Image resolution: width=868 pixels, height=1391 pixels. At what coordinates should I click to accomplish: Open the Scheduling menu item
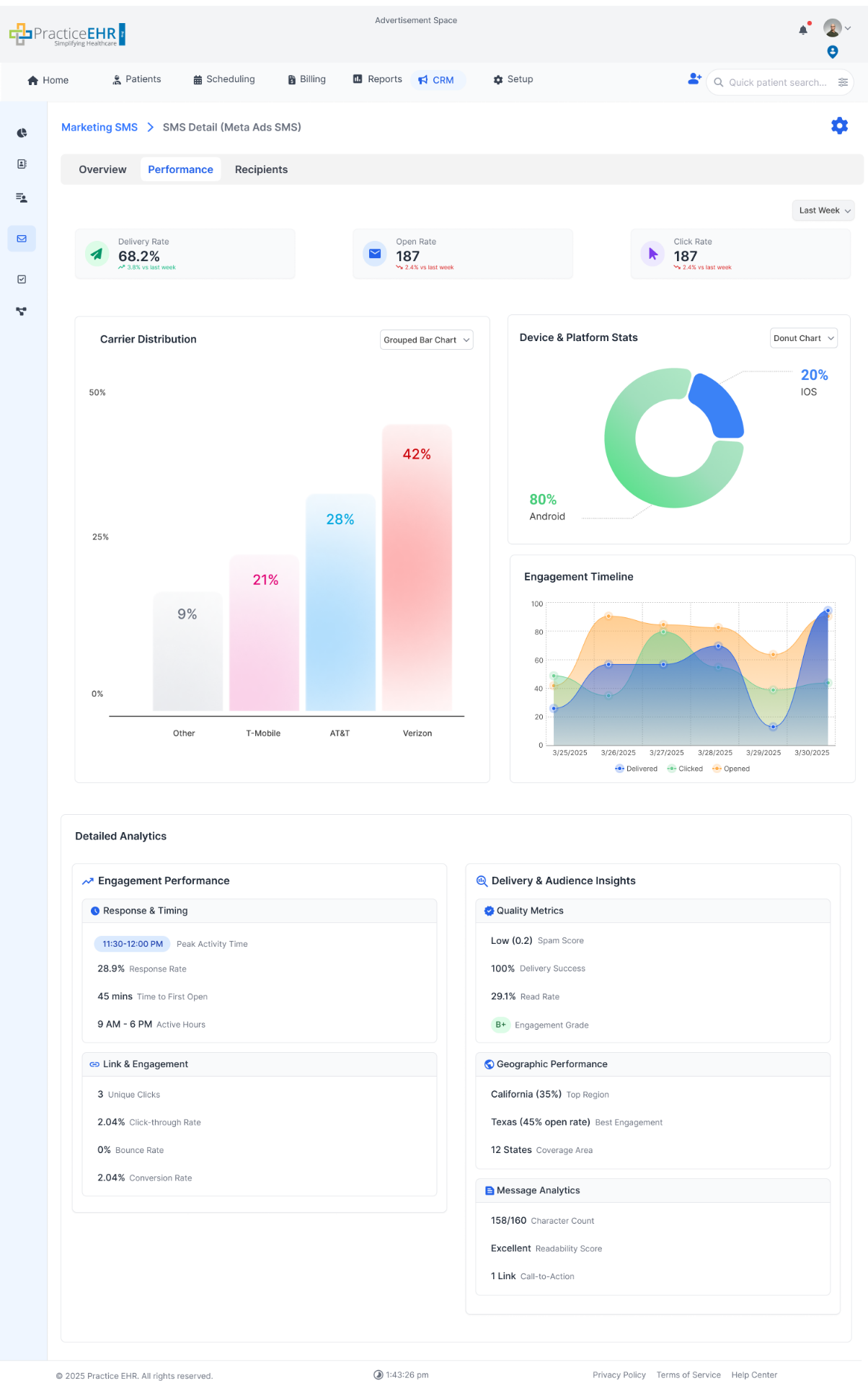224,79
